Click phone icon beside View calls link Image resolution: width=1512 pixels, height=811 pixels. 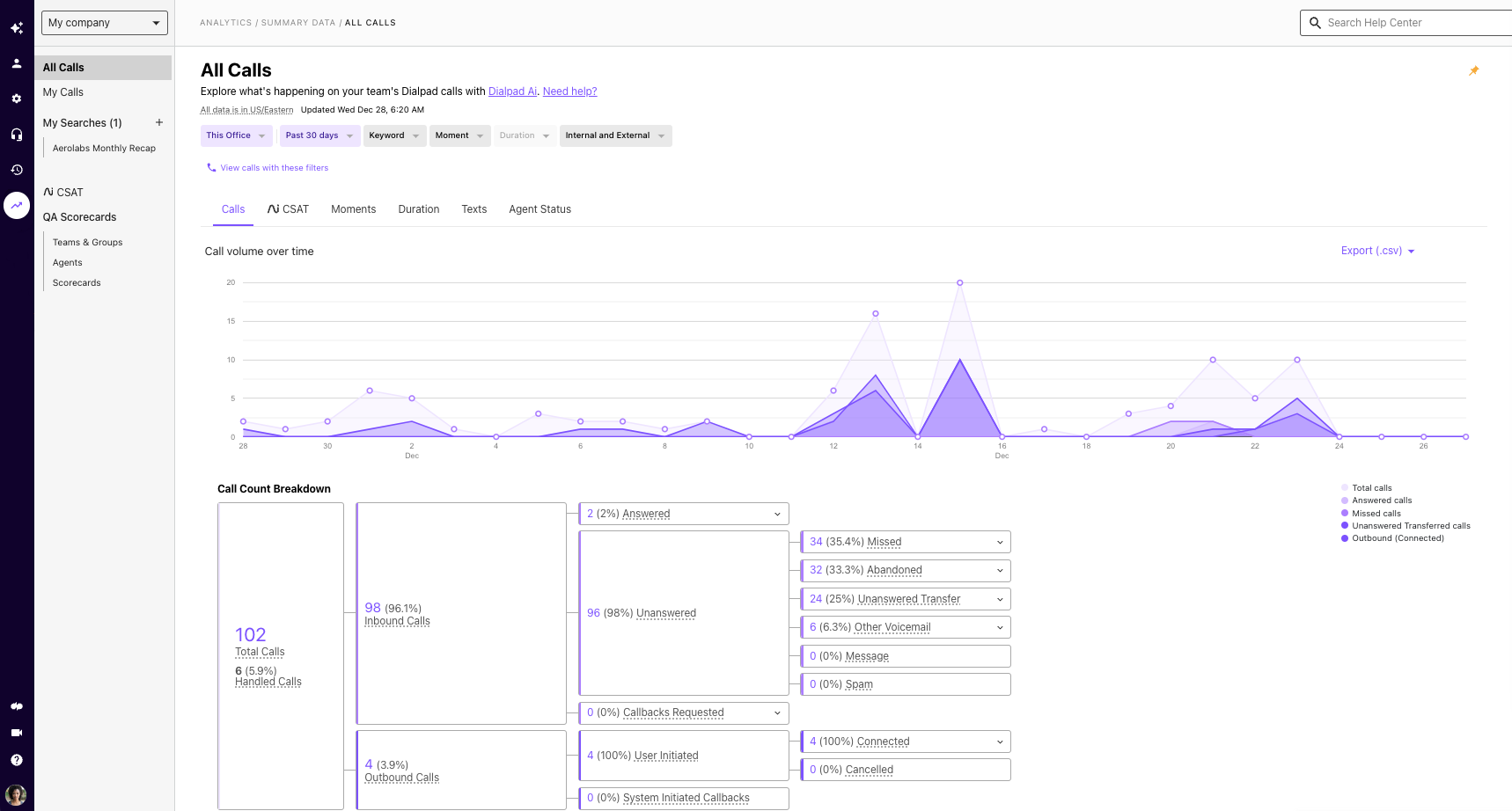[x=211, y=167]
